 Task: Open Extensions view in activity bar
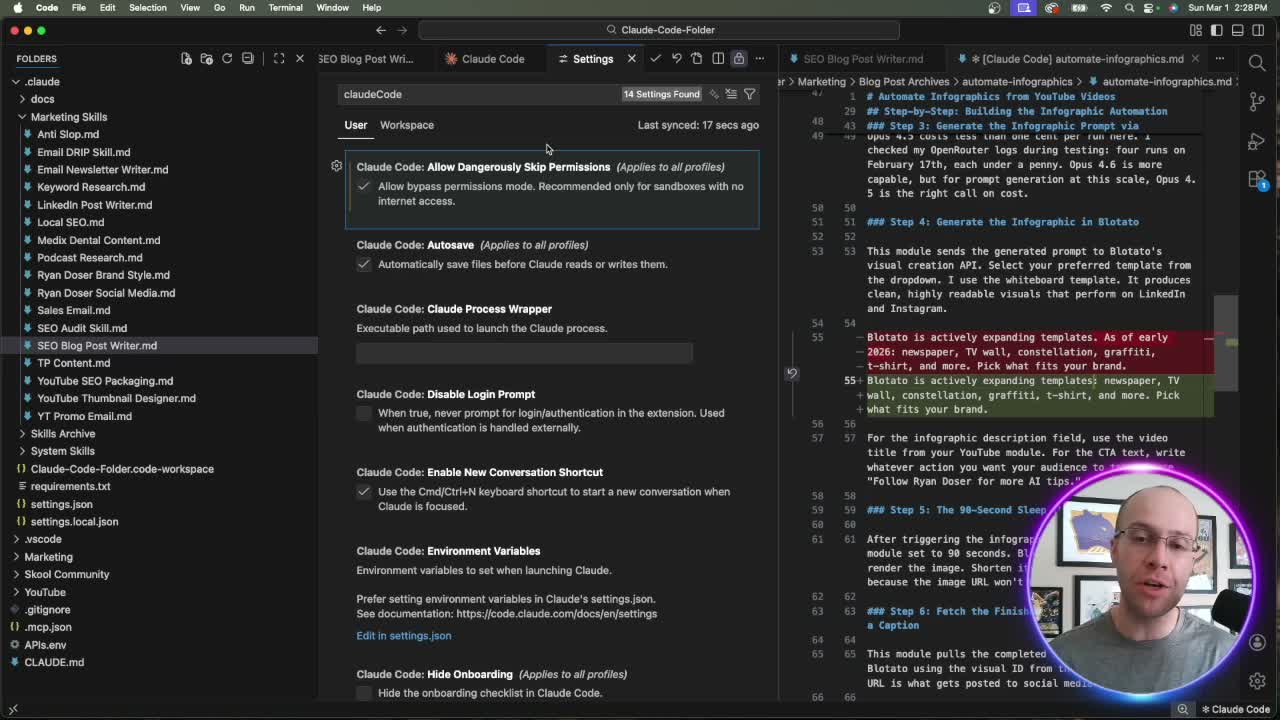click(x=1257, y=180)
